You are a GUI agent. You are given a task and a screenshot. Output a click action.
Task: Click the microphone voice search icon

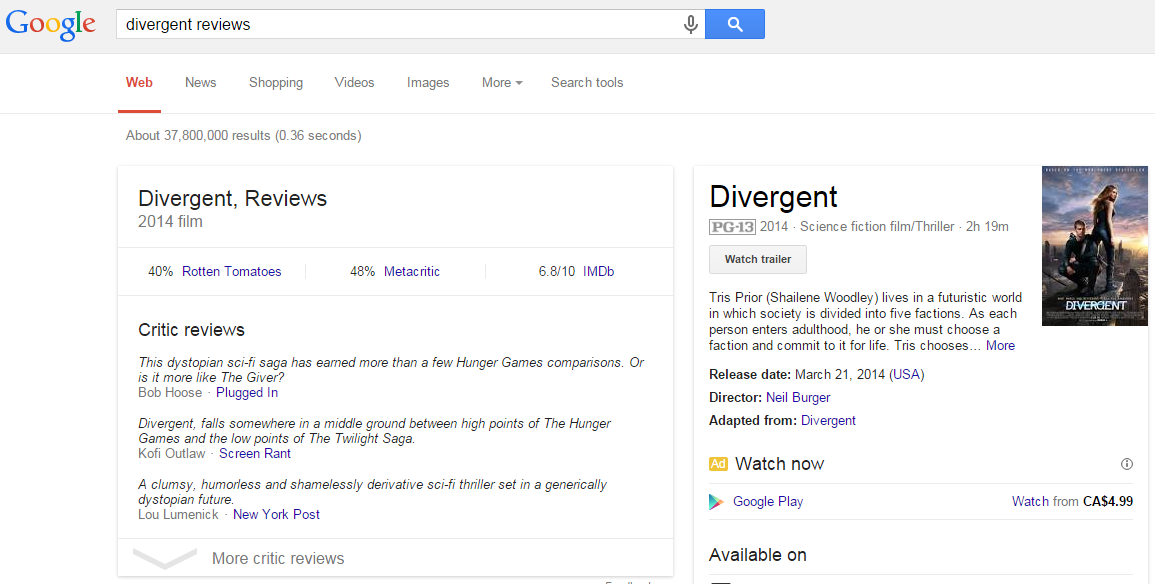pyautogui.click(x=690, y=24)
